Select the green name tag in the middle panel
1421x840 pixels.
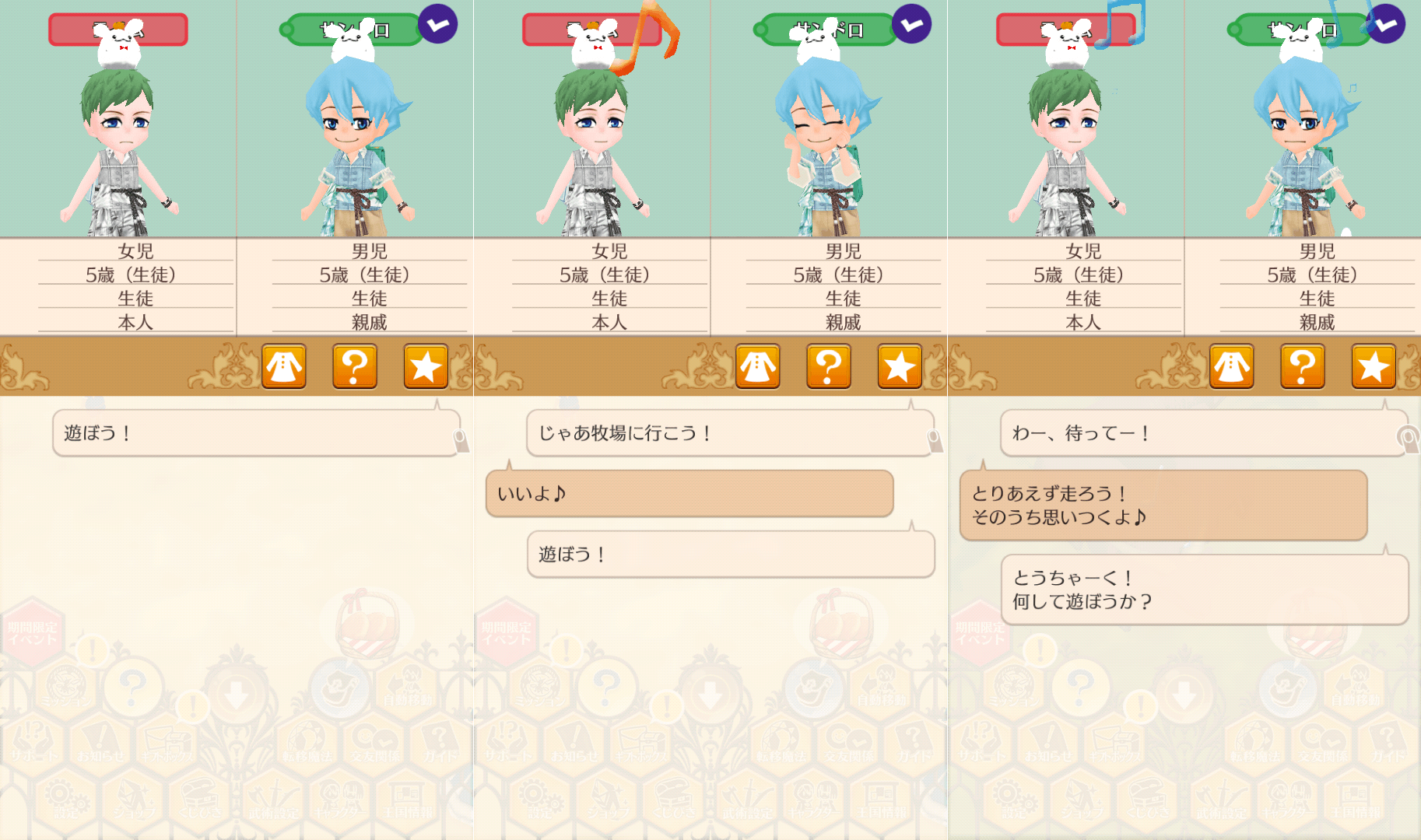pos(825,30)
